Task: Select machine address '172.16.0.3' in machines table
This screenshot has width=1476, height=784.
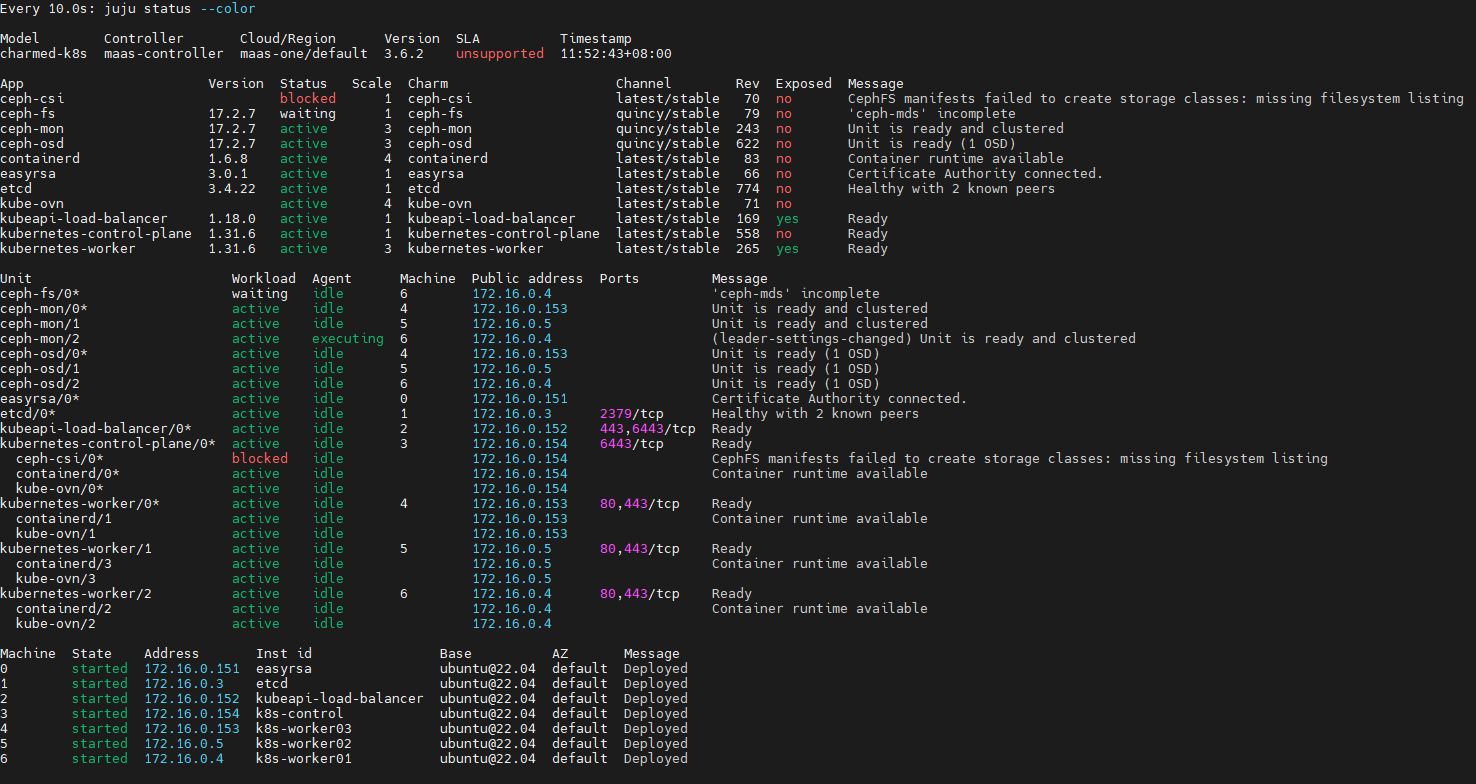Action: click(x=184, y=684)
